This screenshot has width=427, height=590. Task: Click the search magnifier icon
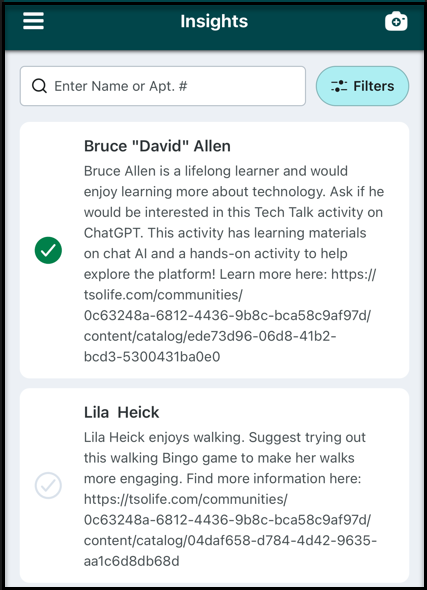pyautogui.click(x=39, y=86)
